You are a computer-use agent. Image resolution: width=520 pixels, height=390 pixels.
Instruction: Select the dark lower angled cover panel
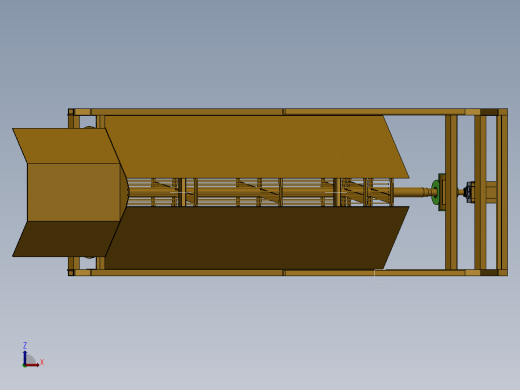pyautogui.click(x=257, y=238)
